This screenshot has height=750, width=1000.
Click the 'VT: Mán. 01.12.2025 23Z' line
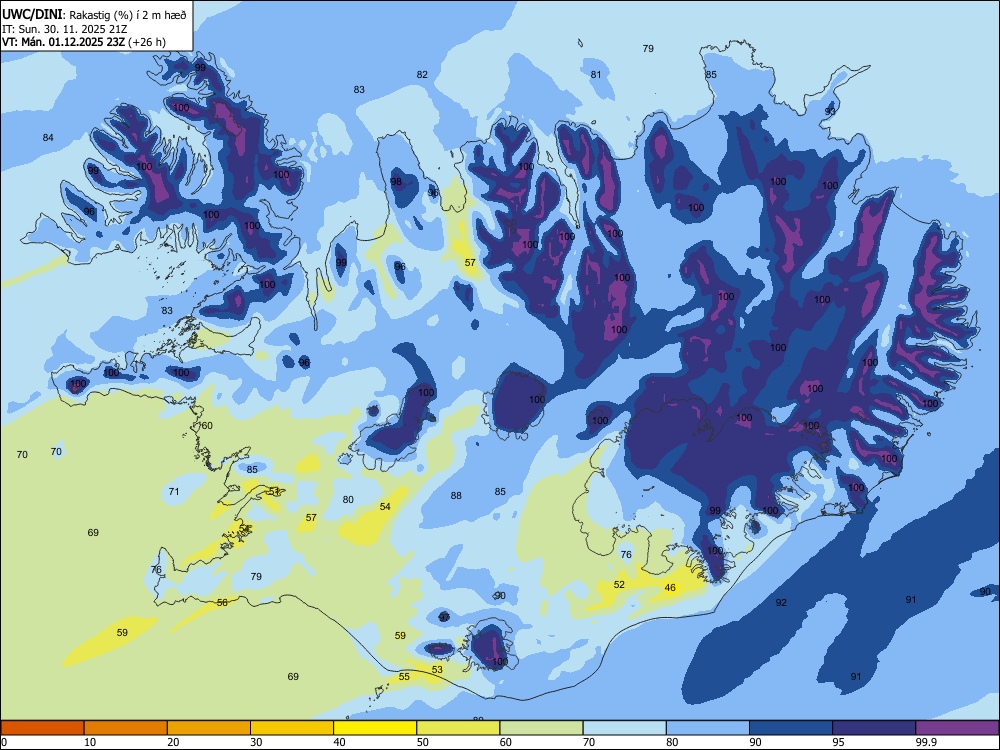pos(63,42)
